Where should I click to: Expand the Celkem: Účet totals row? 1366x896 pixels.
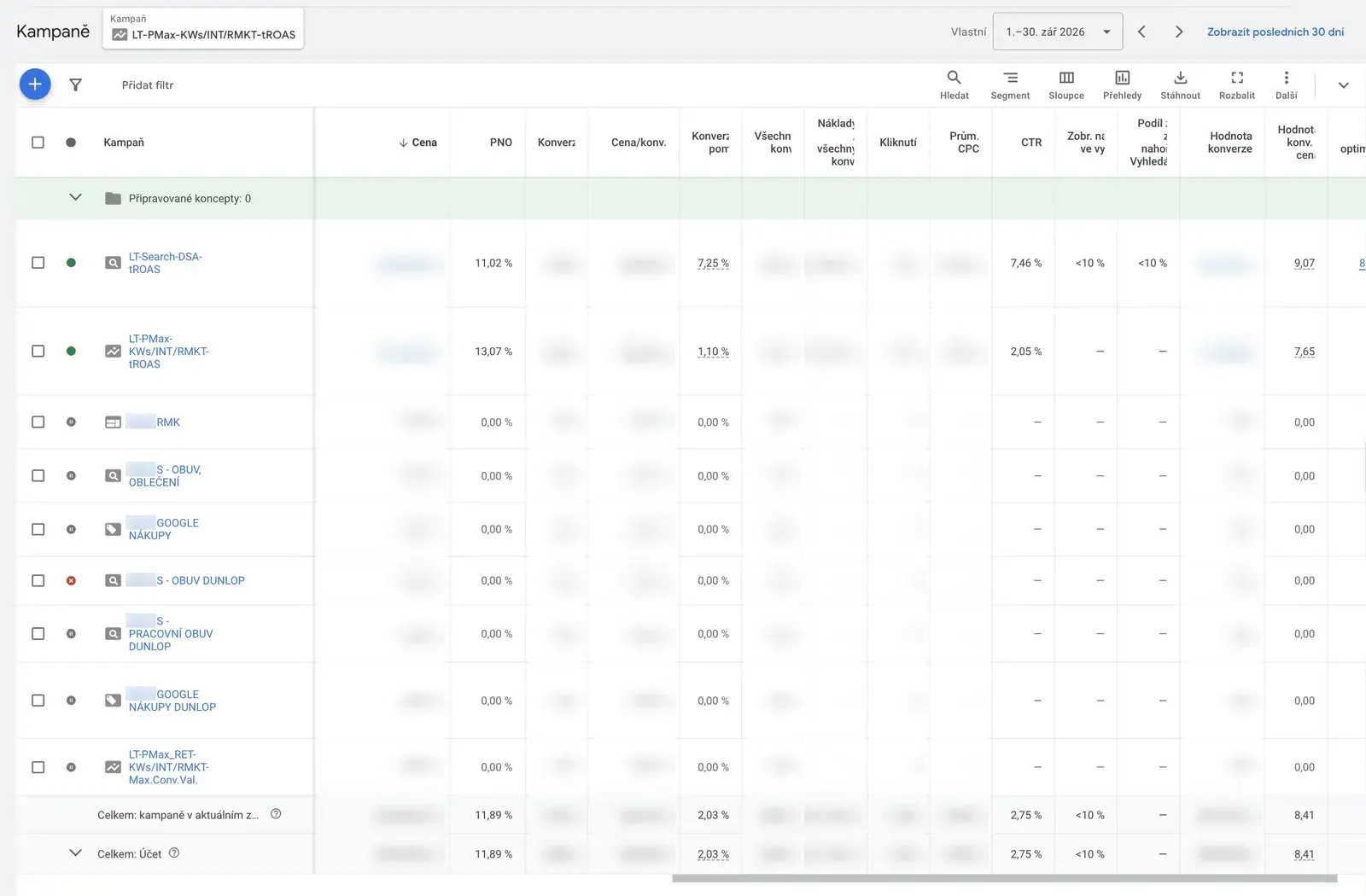click(75, 852)
